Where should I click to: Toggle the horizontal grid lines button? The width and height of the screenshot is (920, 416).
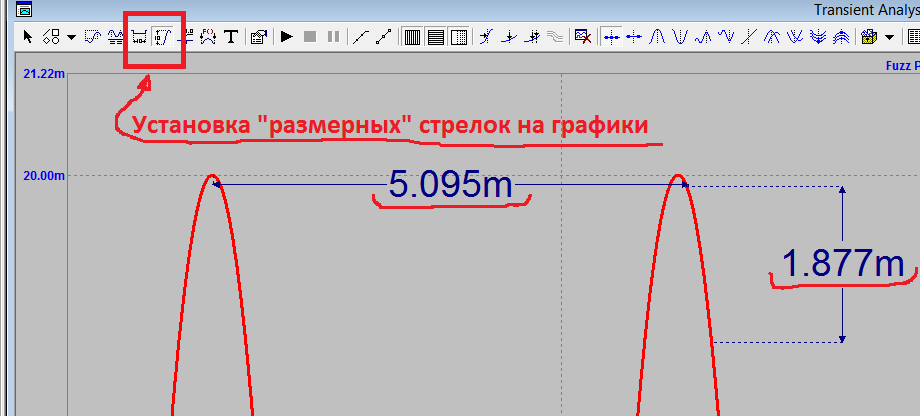click(x=436, y=37)
